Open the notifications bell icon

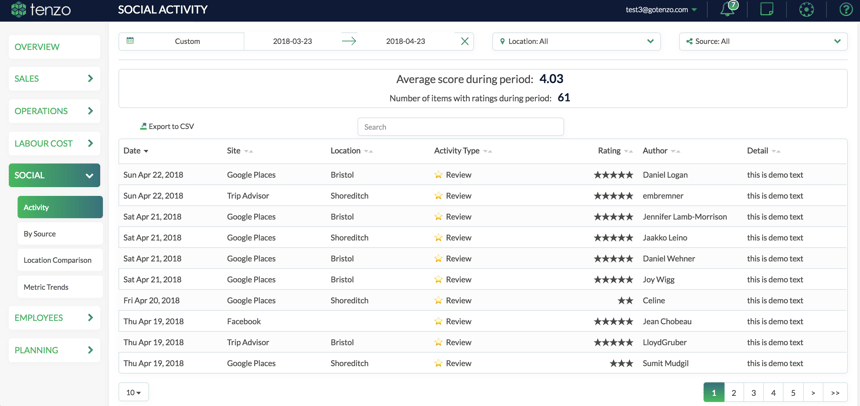click(729, 9)
